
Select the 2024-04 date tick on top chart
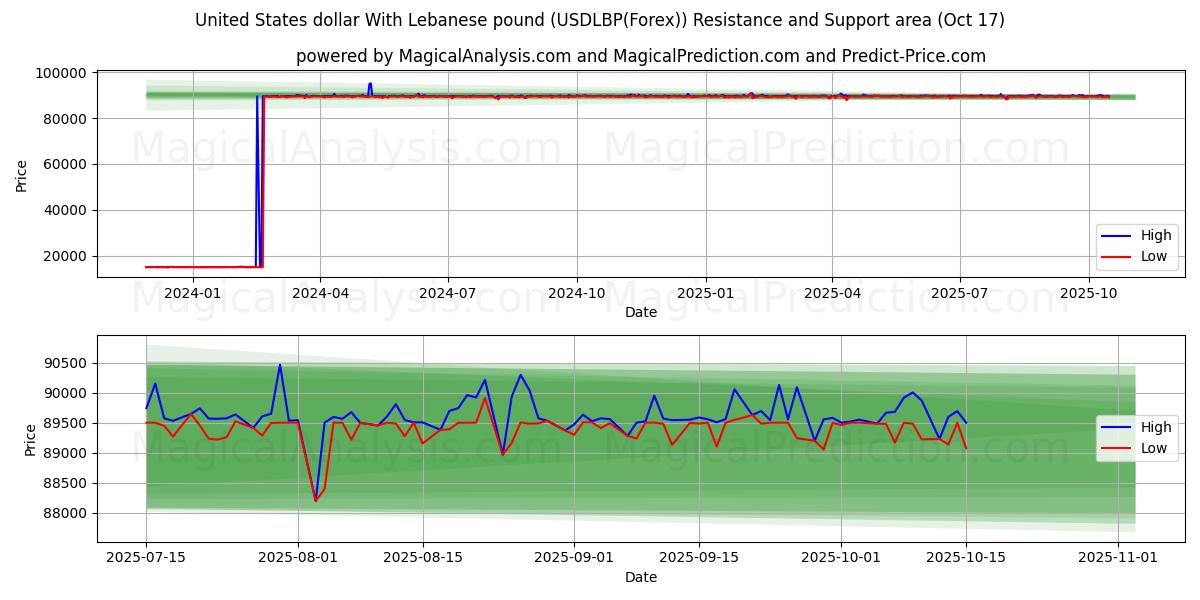(x=320, y=293)
